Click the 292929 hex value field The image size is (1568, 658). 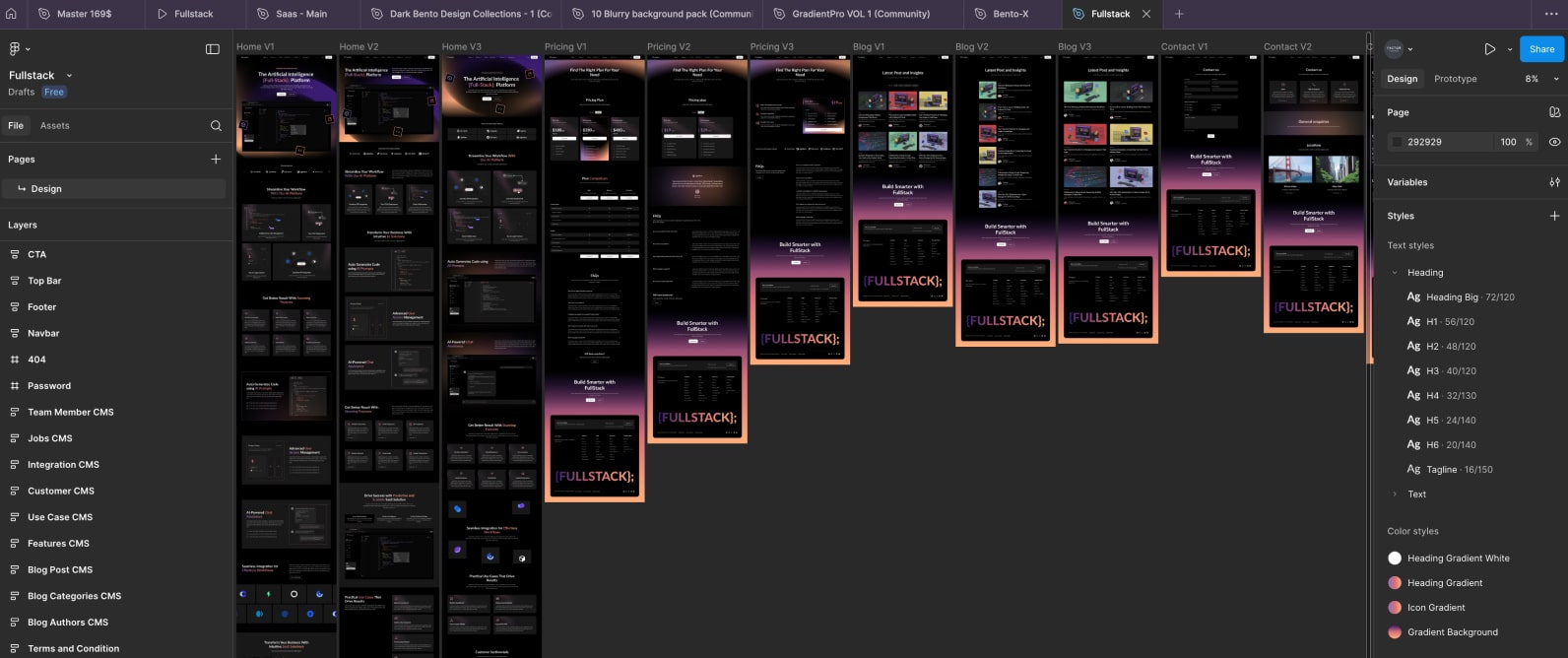tap(1425, 142)
